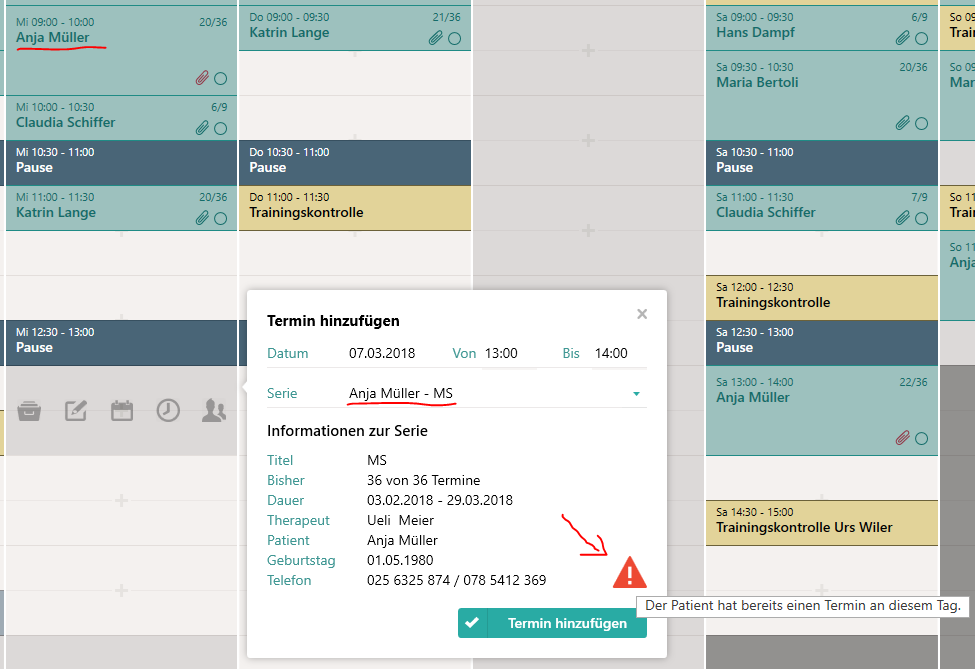
Task: Open Do 11:00 Trainingskontrolle appointment
Action: tap(355, 208)
